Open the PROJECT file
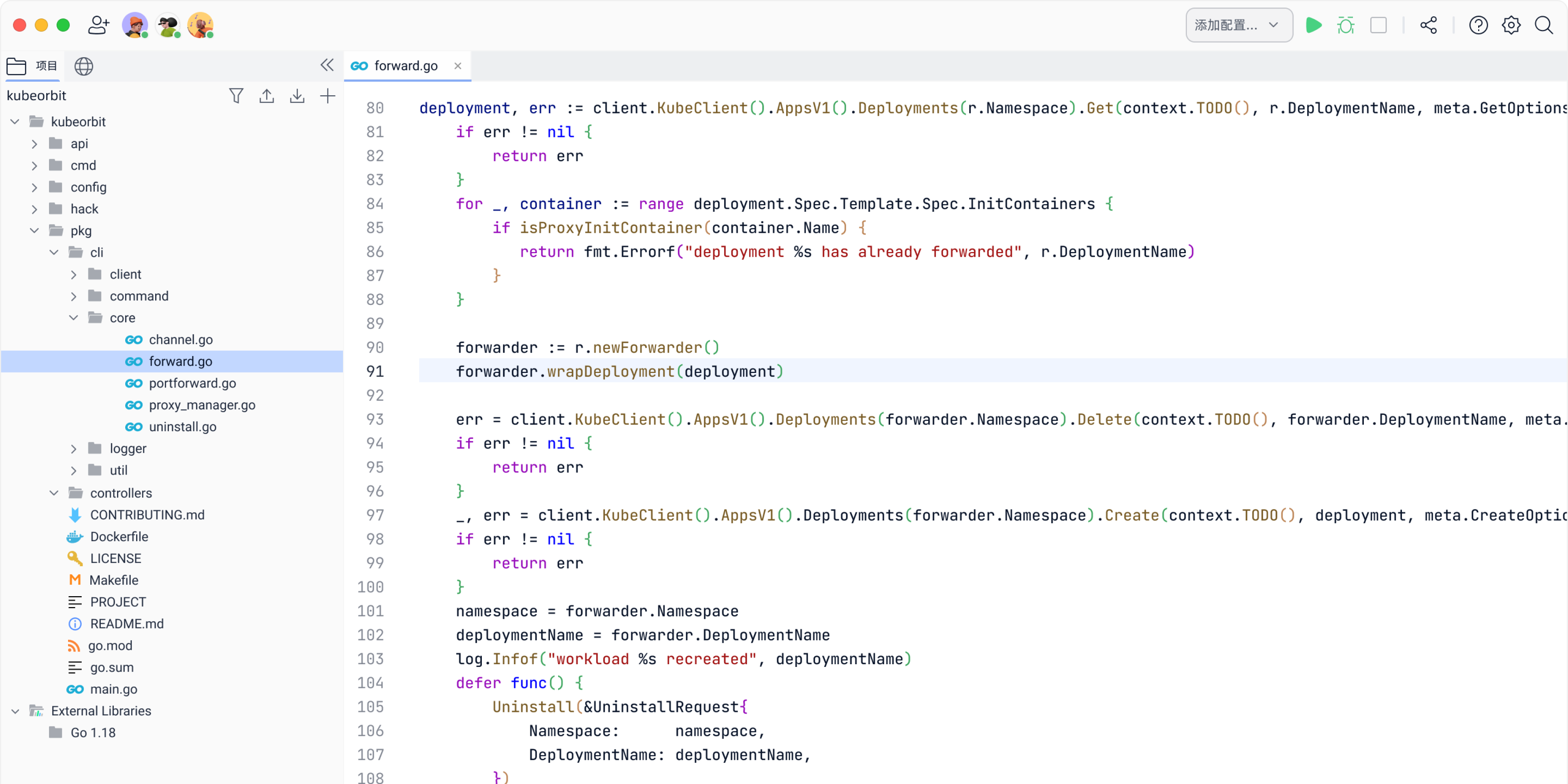This screenshot has height=784, width=1568. click(x=118, y=602)
